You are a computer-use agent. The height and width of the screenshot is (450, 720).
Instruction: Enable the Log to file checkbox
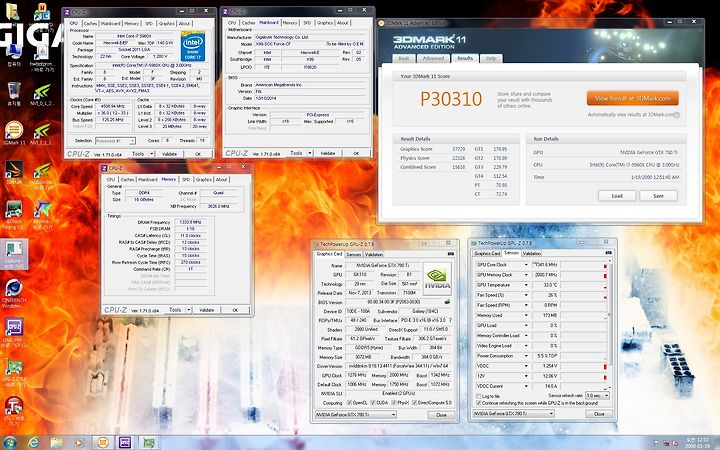pyautogui.click(x=479, y=396)
